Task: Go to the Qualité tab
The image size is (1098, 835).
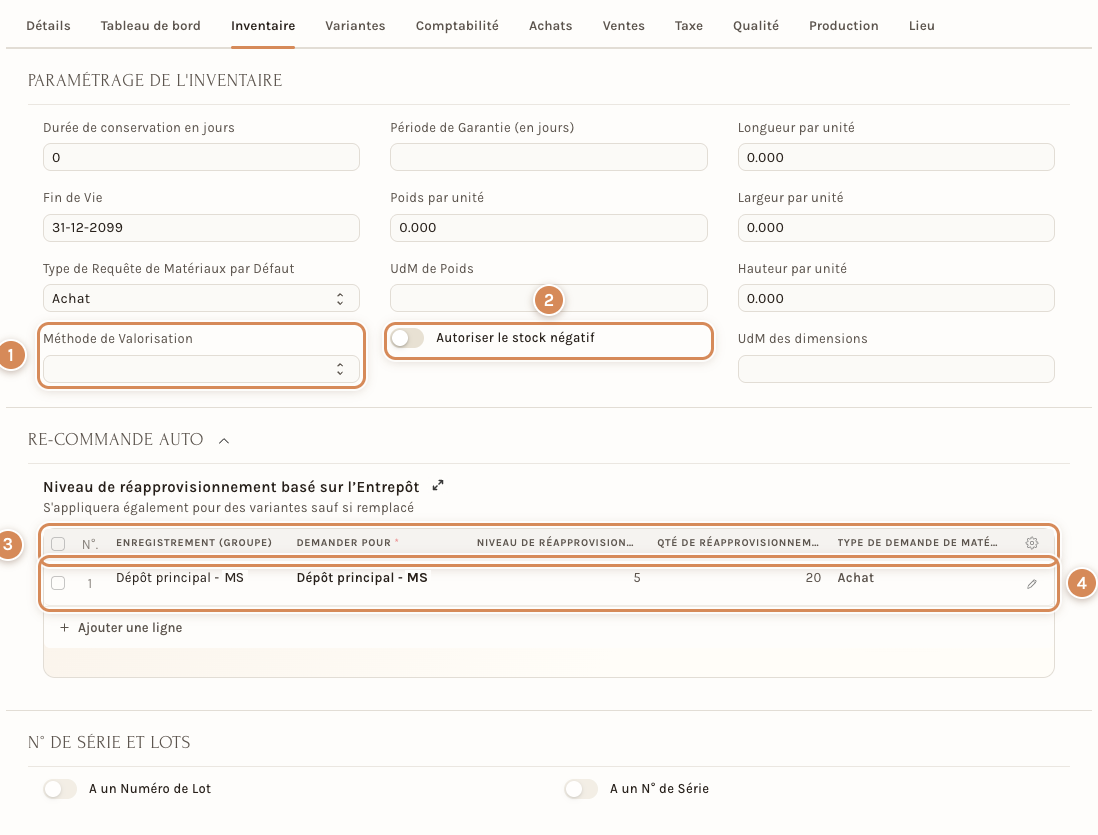Action: click(756, 26)
